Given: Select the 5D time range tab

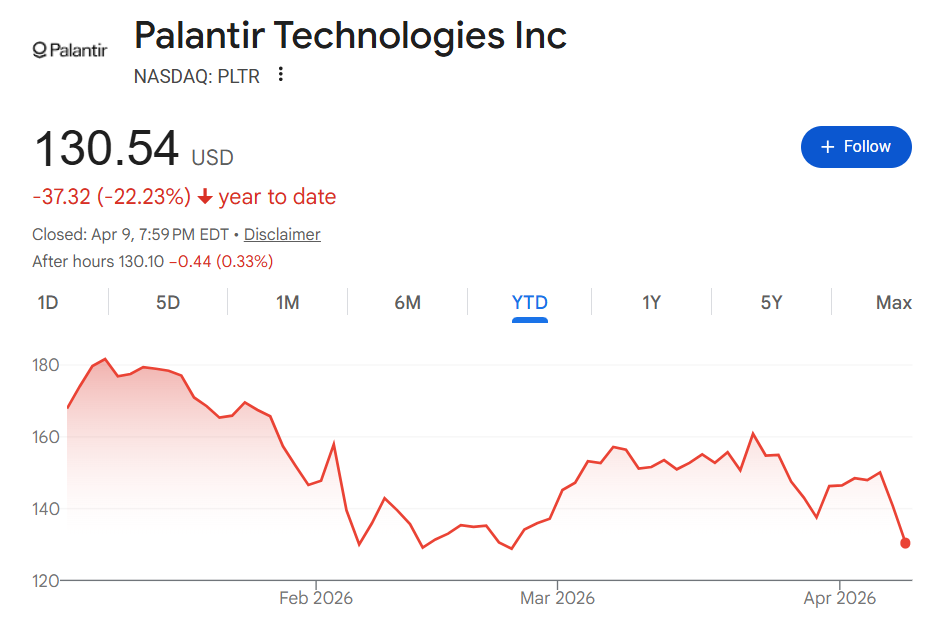Looking at the screenshot, I should 168,302.
